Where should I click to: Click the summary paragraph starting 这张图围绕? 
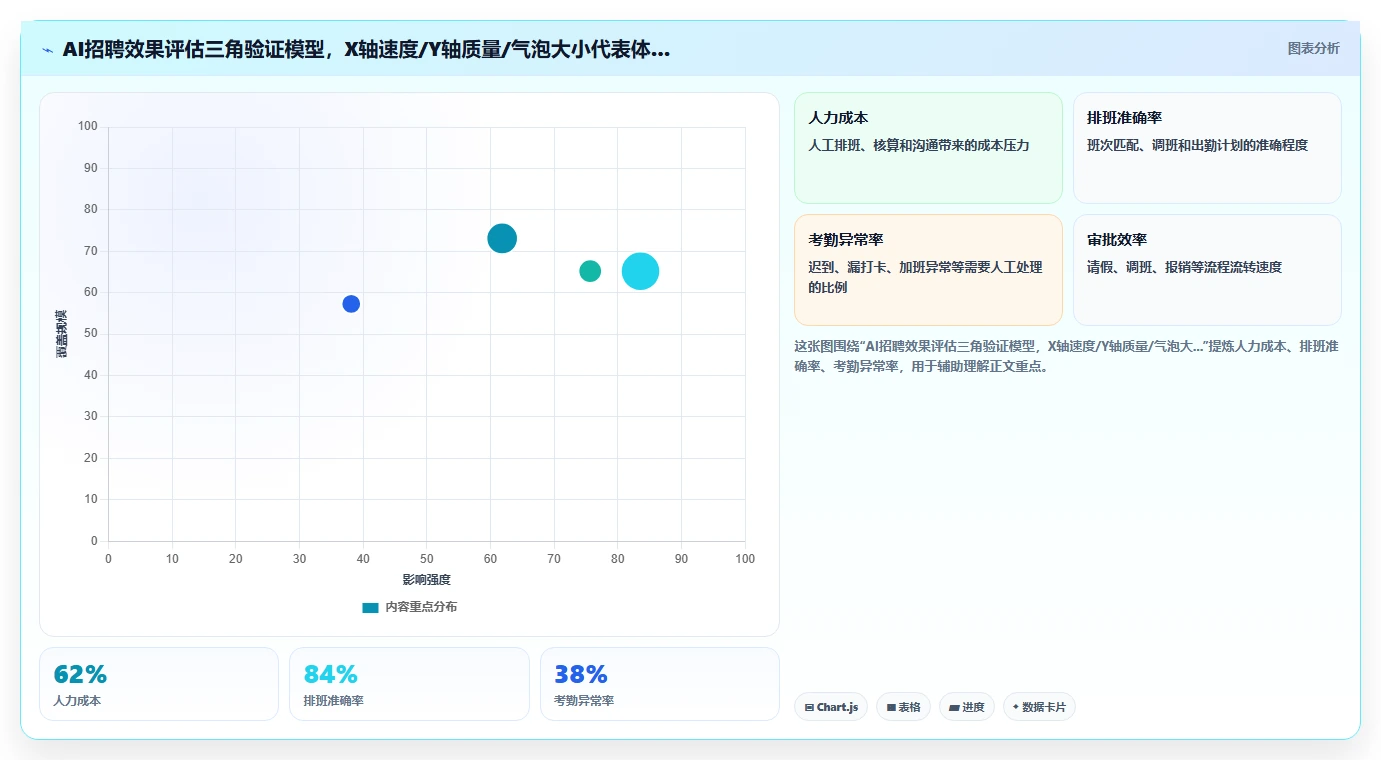tap(1066, 356)
